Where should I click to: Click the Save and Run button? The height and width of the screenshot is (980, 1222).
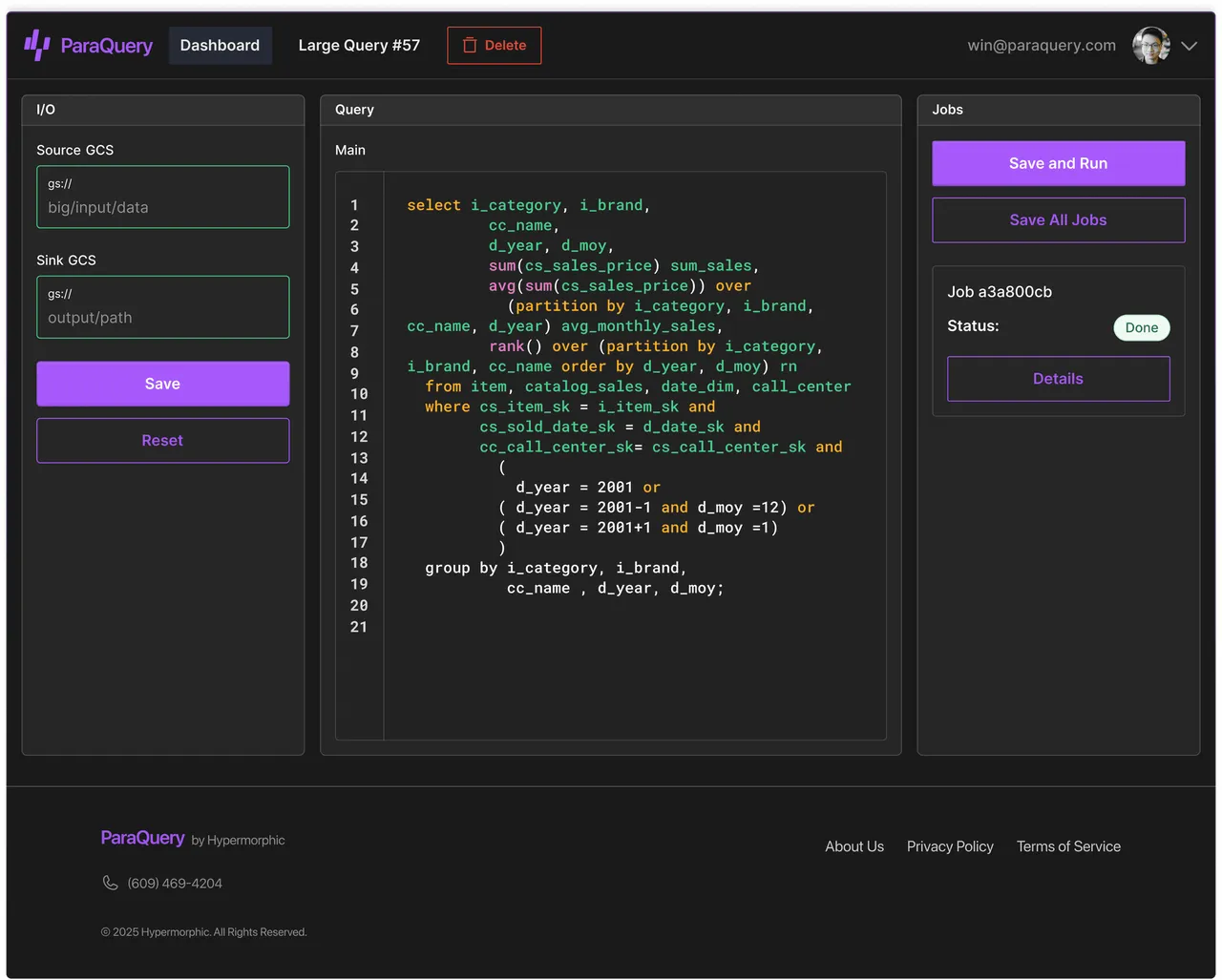(x=1058, y=163)
